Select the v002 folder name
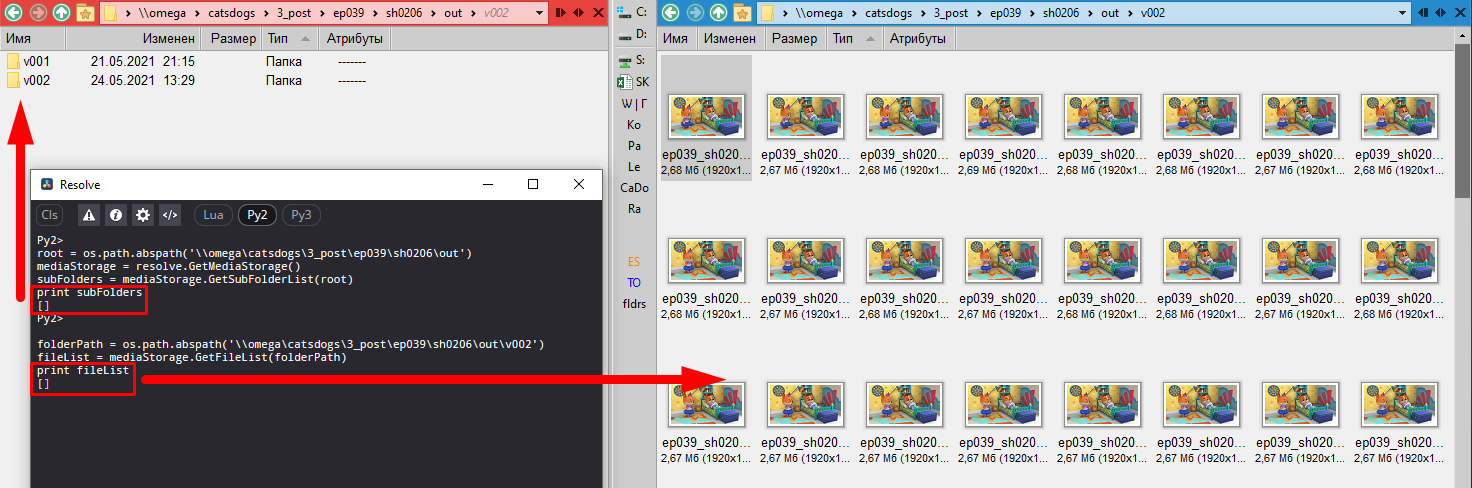 [x=37, y=81]
